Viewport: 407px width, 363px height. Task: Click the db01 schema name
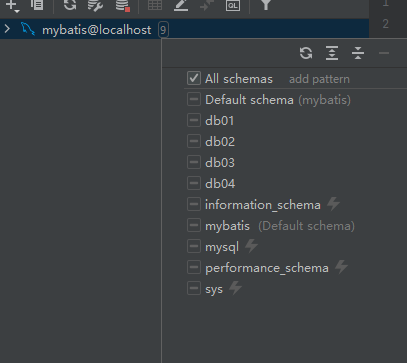coord(219,120)
